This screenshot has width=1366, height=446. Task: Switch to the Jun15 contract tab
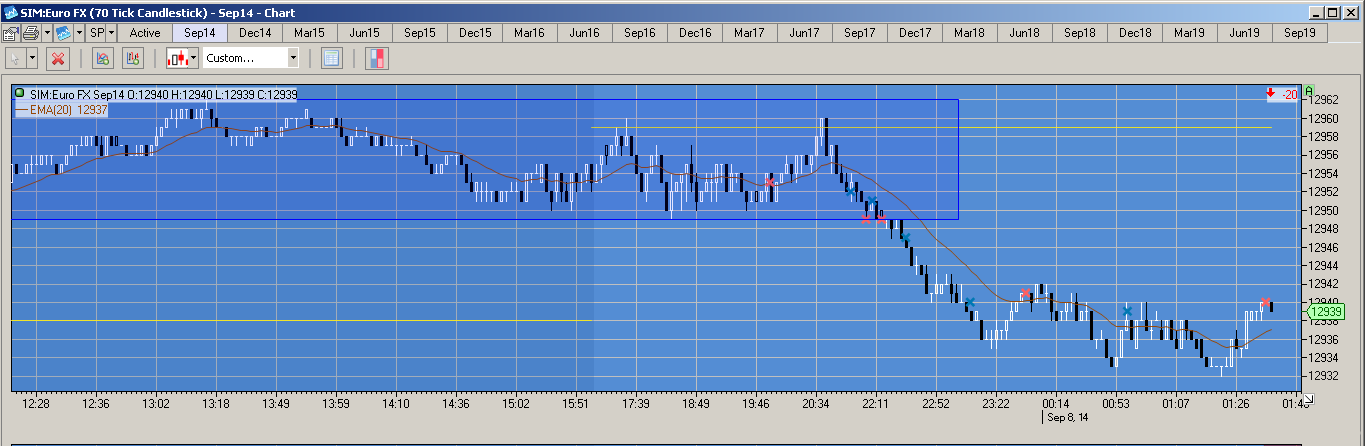point(365,33)
